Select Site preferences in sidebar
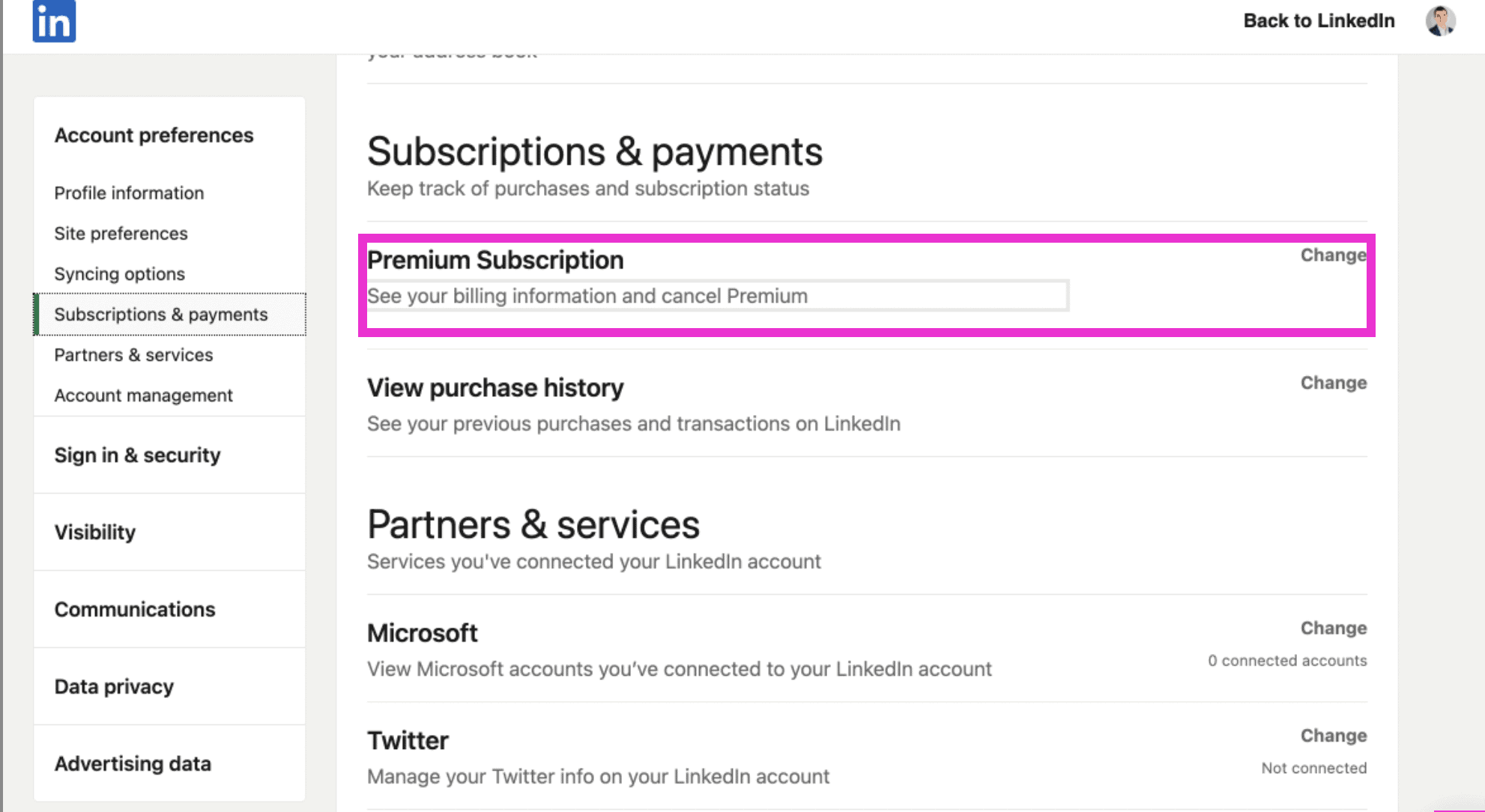Screen dimensions: 1485x812 tap(121, 234)
